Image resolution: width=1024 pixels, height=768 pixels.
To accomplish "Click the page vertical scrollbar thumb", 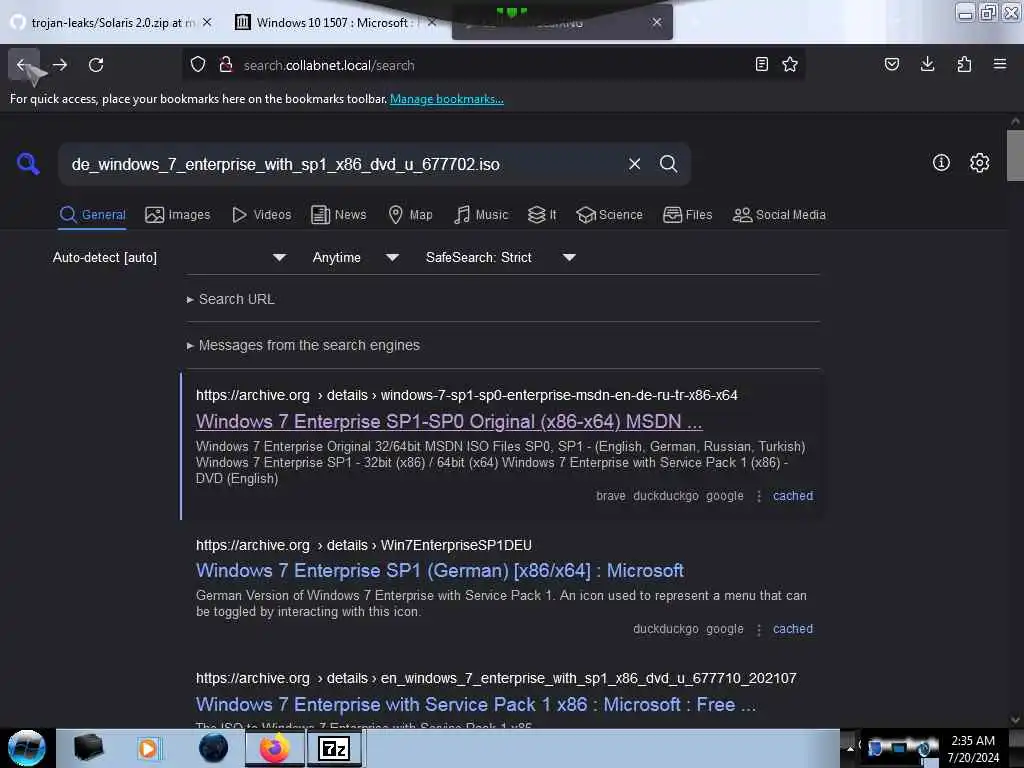I will 1015,155.
